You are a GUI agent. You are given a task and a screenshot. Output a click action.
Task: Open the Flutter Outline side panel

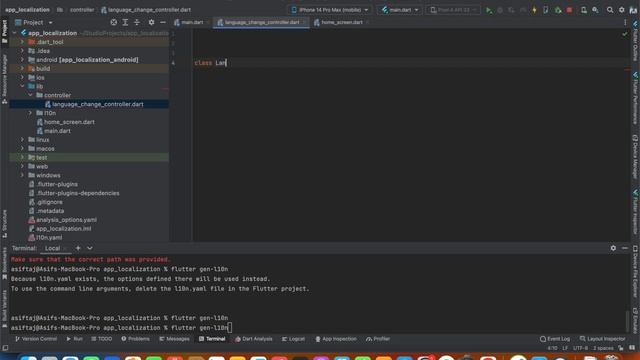pos(636,41)
